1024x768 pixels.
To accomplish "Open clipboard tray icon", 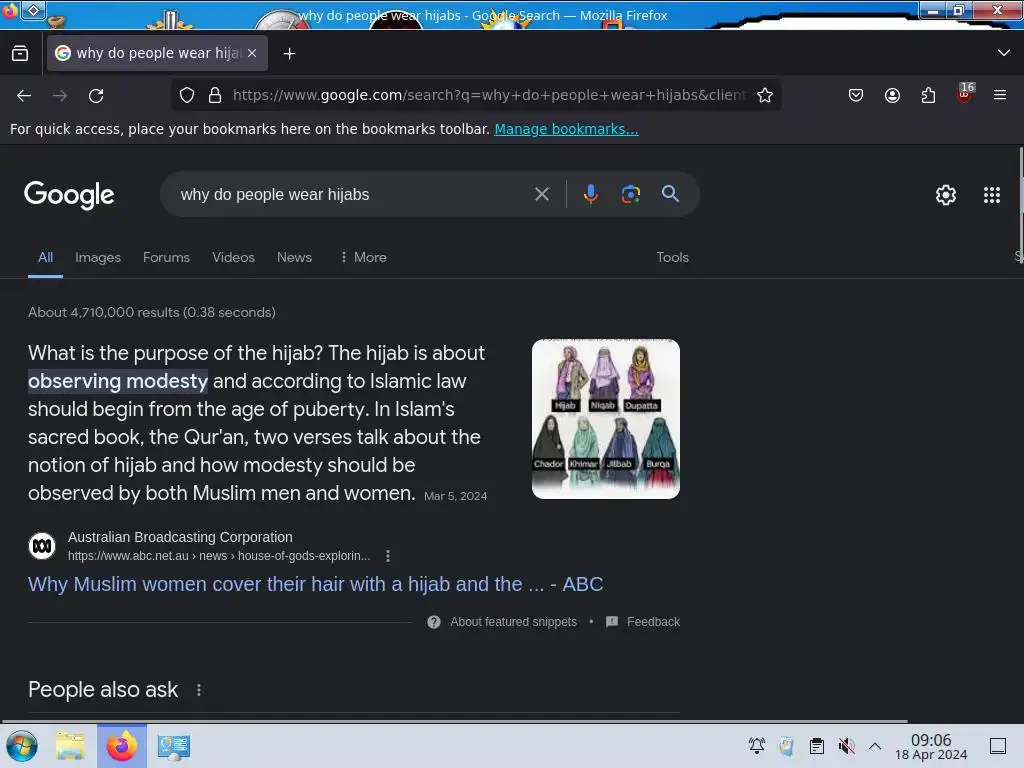I will 816,746.
